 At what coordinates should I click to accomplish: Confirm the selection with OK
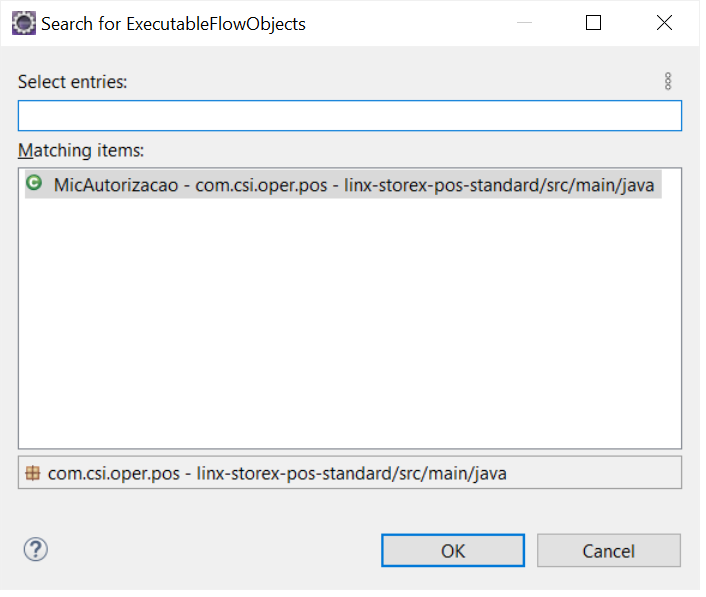tap(453, 550)
